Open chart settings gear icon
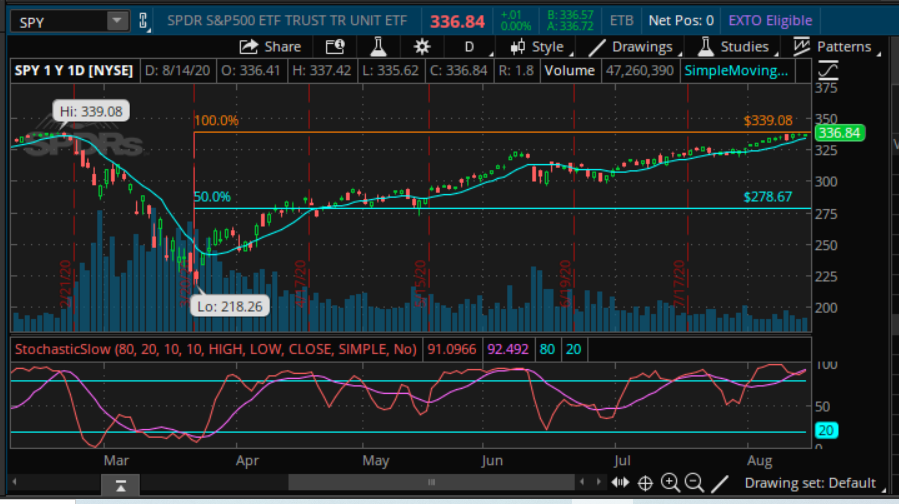The image size is (899, 504). point(422,47)
